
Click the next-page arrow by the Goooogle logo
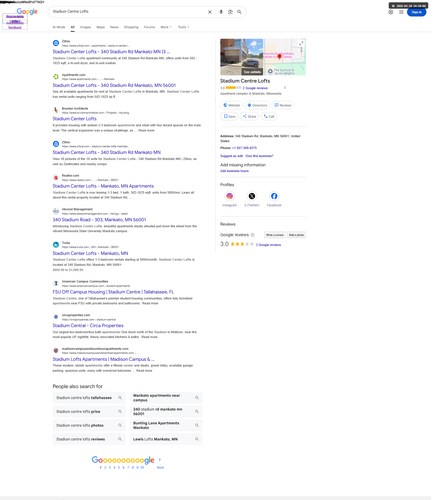(x=160, y=459)
